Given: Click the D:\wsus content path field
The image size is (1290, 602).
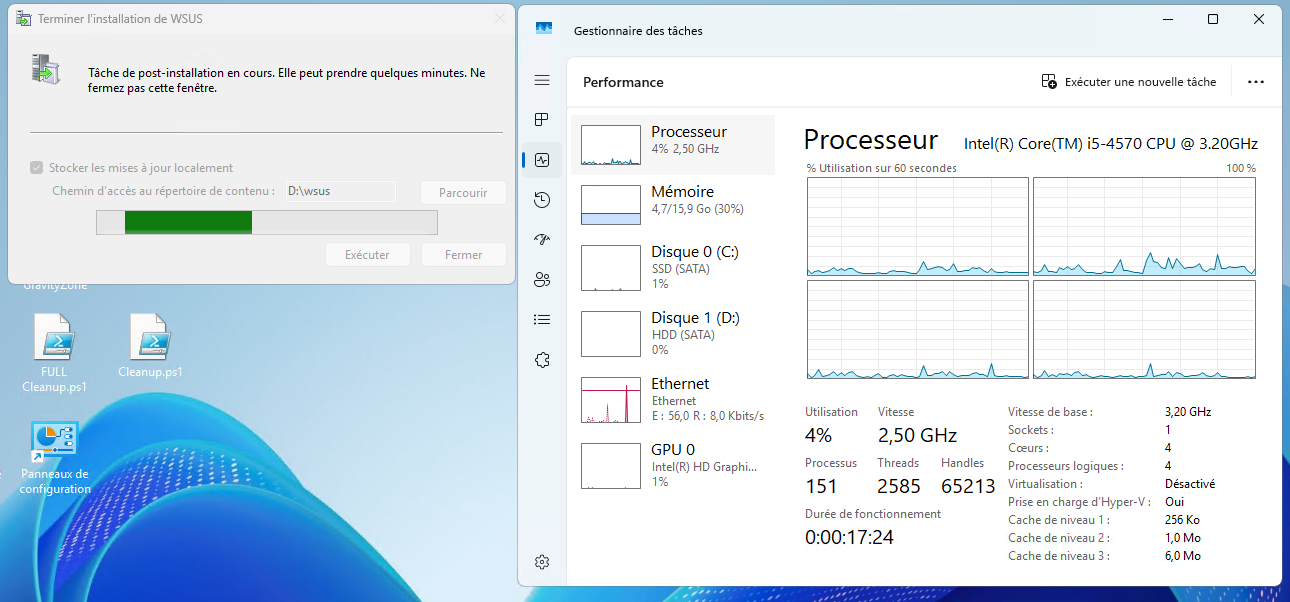Looking at the screenshot, I should (339, 191).
